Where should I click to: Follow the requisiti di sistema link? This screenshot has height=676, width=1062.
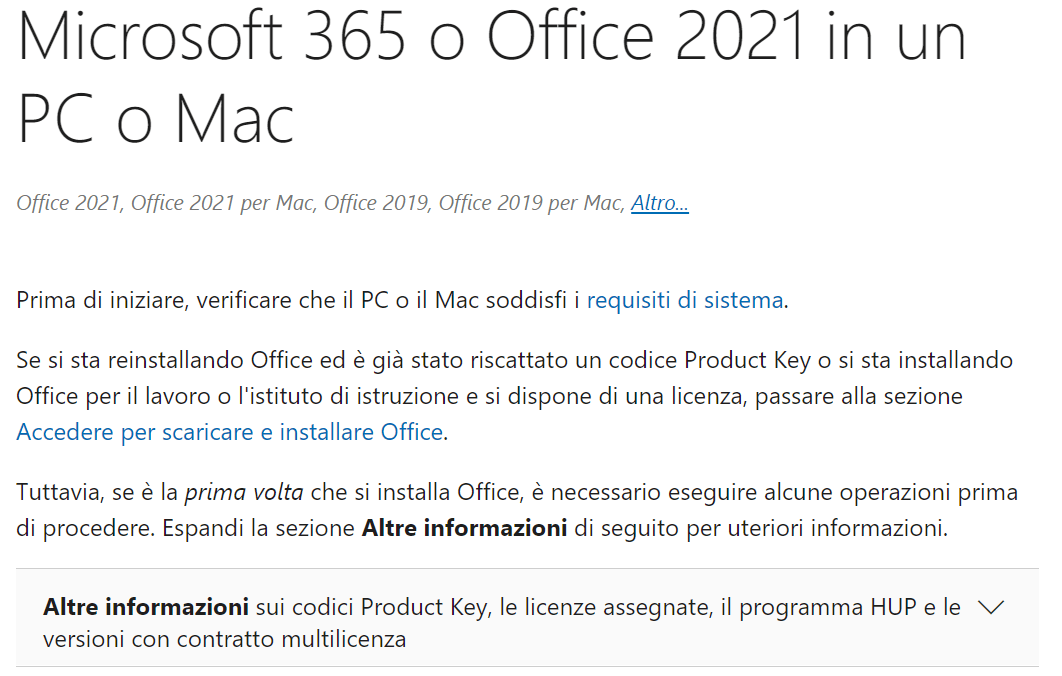pyautogui.click(x=685, y=300)
